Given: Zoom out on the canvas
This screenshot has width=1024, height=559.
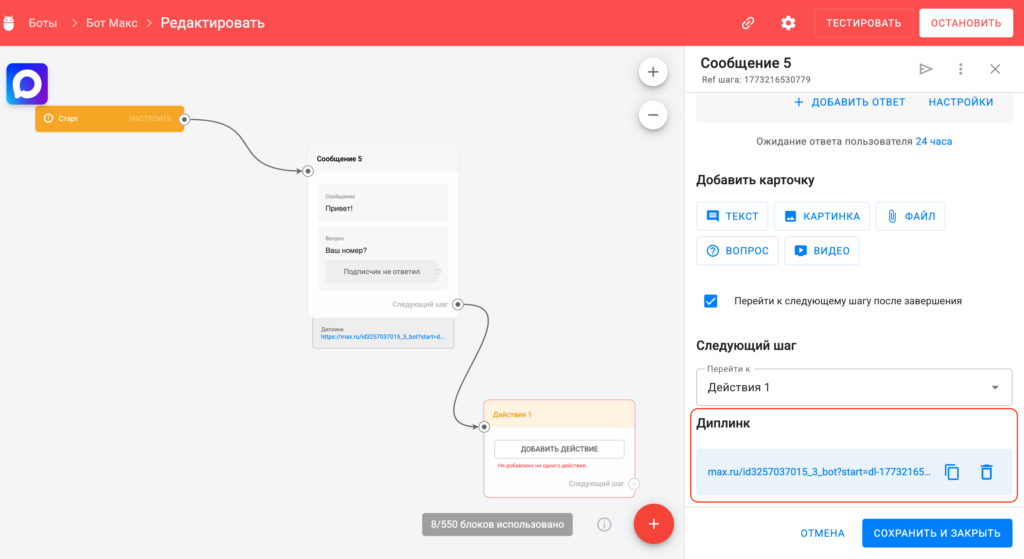Looking at the screenshot, I should tap(653, 115).
